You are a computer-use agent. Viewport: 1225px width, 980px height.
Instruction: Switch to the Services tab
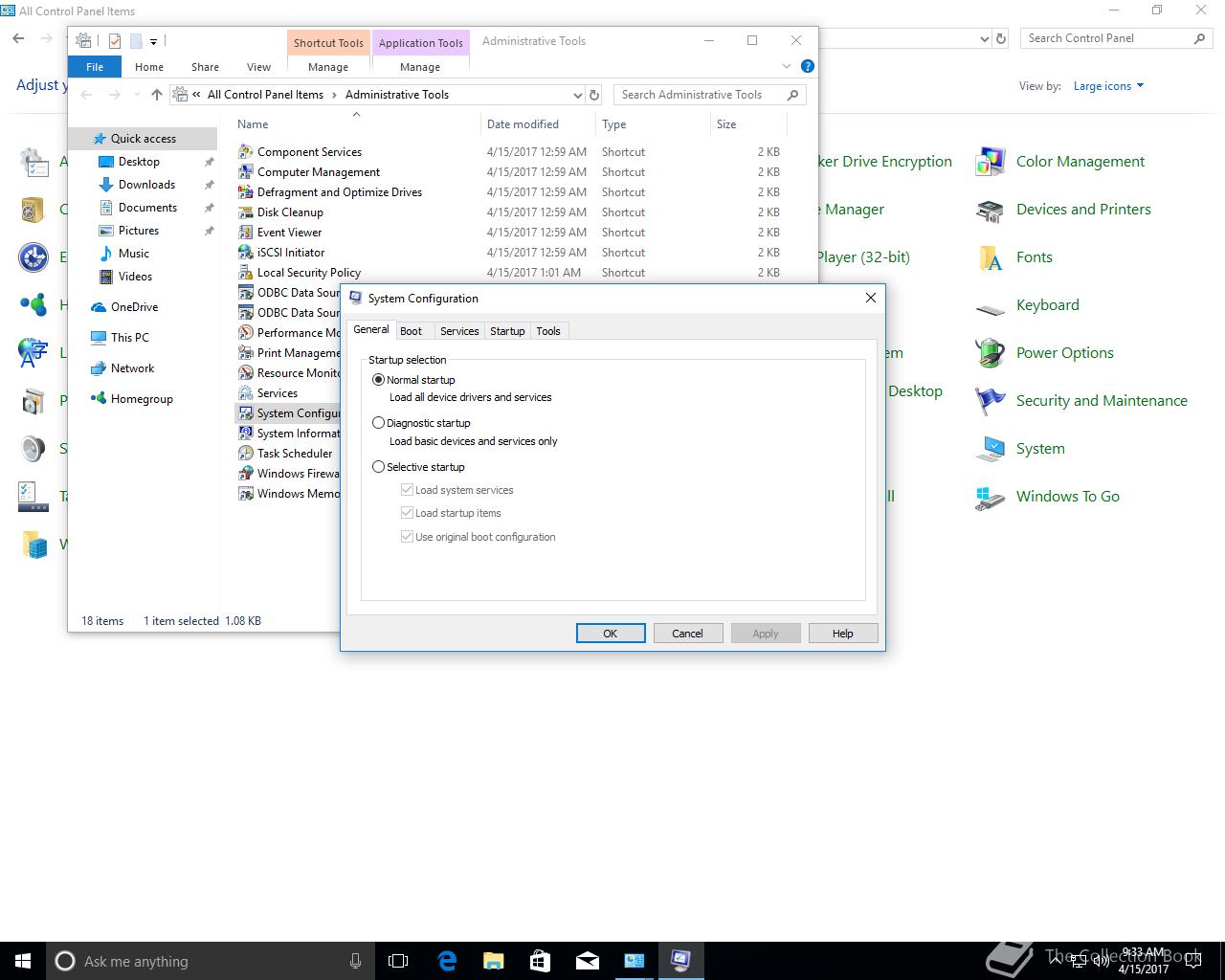[459, 331]
